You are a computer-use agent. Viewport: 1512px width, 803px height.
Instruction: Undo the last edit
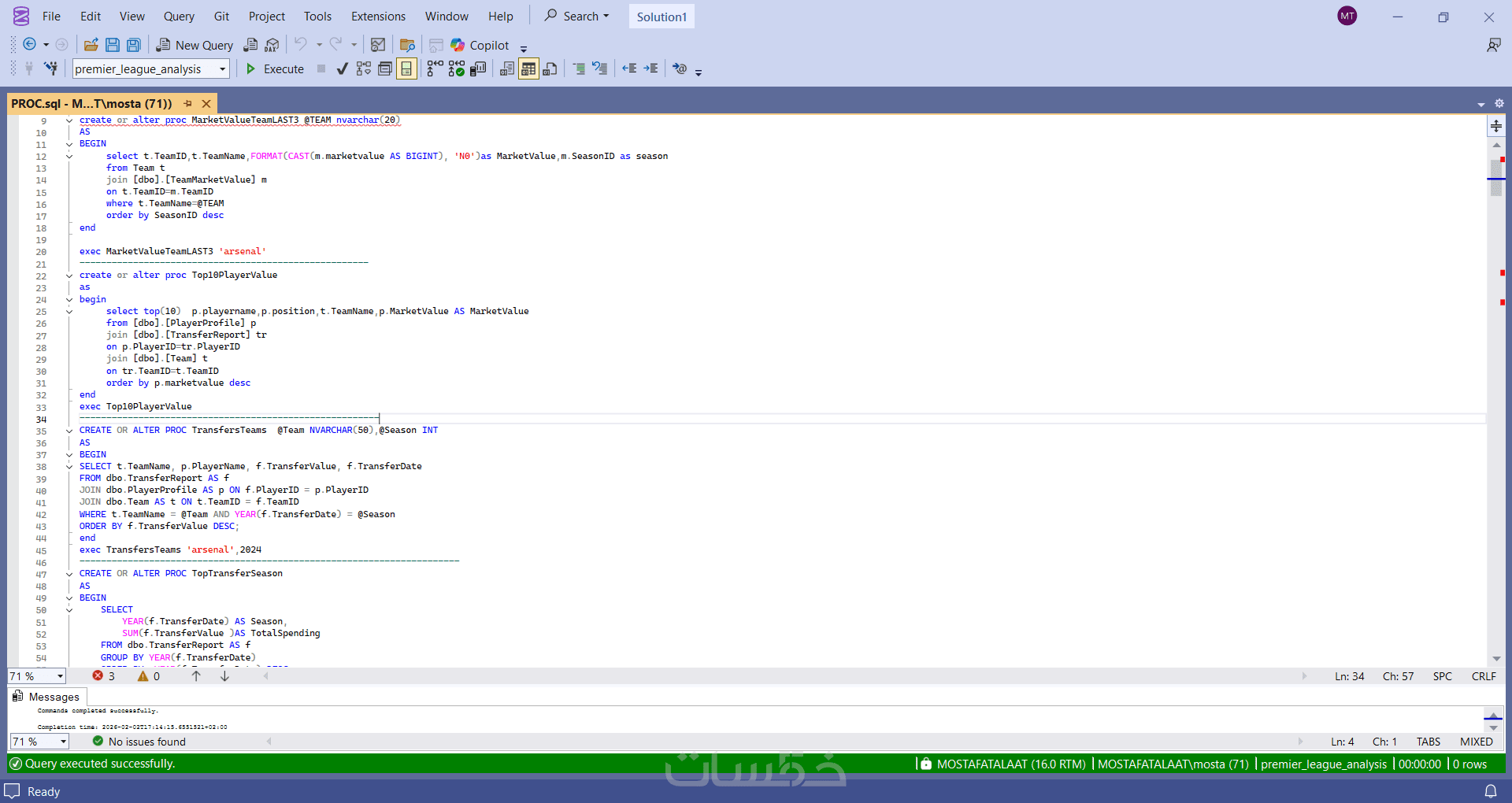(300, 45)
